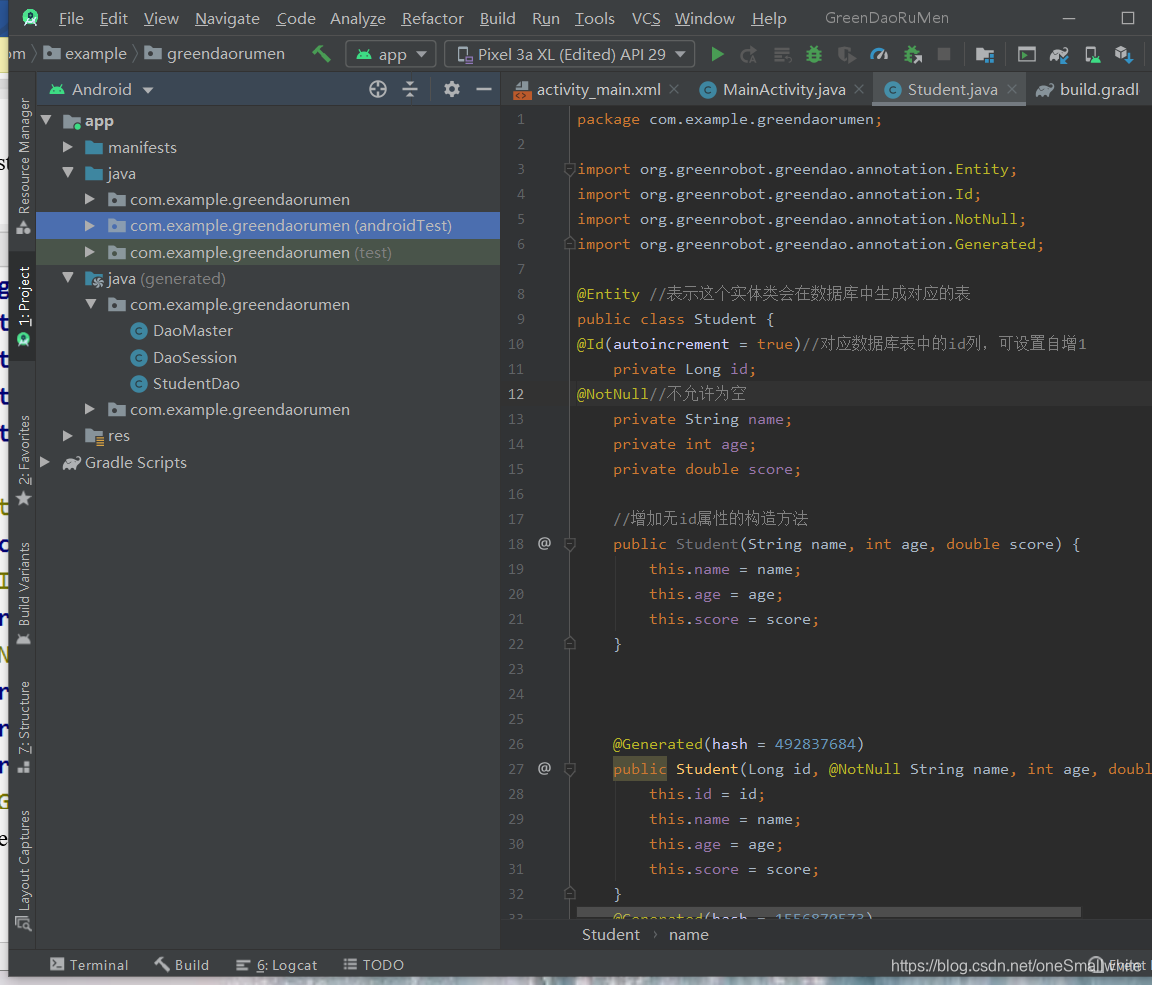The height and width of the screenshot is (985, 1152).
Task: Expand the manifests folder
Action: (x=68, y=147)
